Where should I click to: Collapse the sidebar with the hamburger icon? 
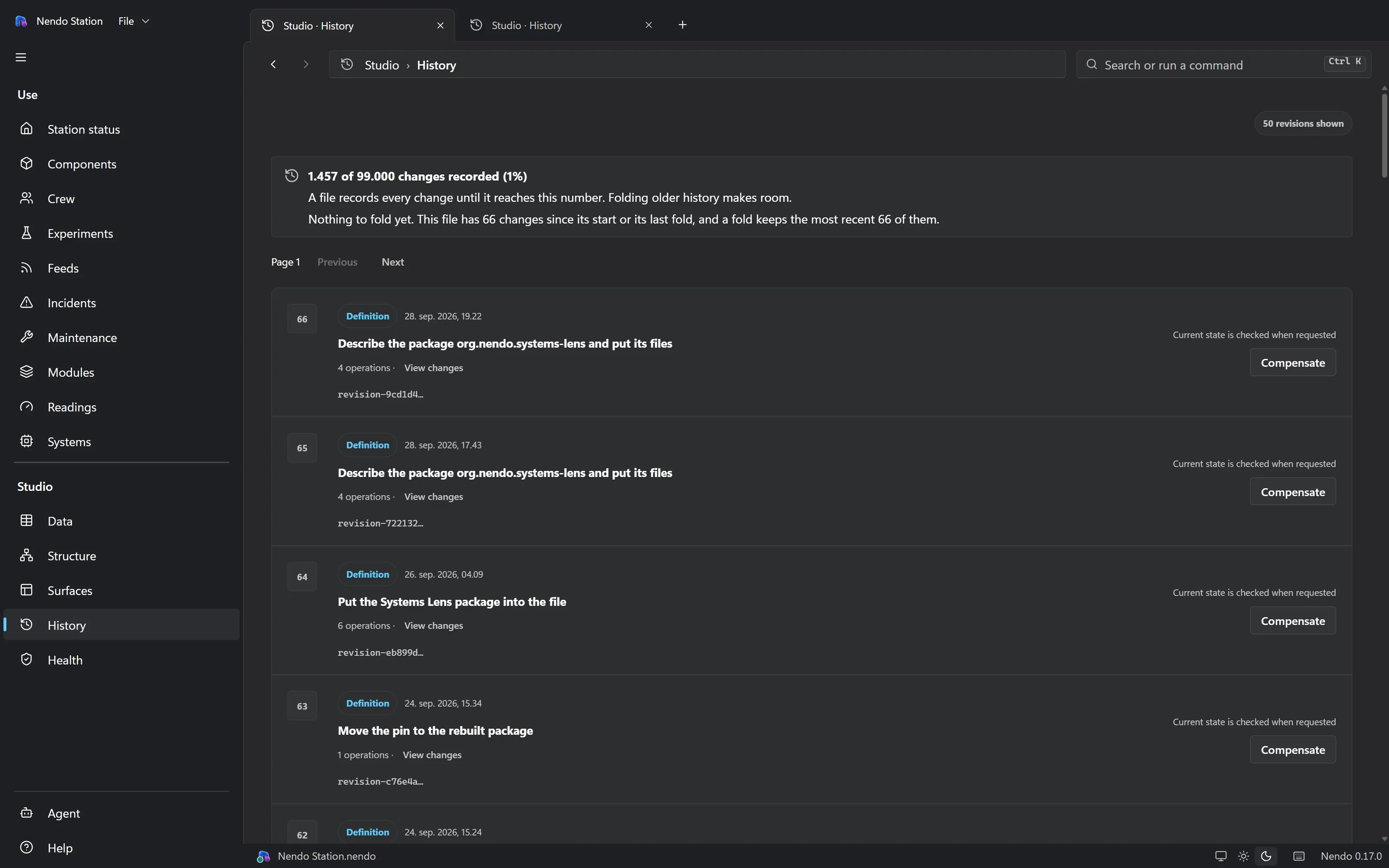(x=21, y=57)
